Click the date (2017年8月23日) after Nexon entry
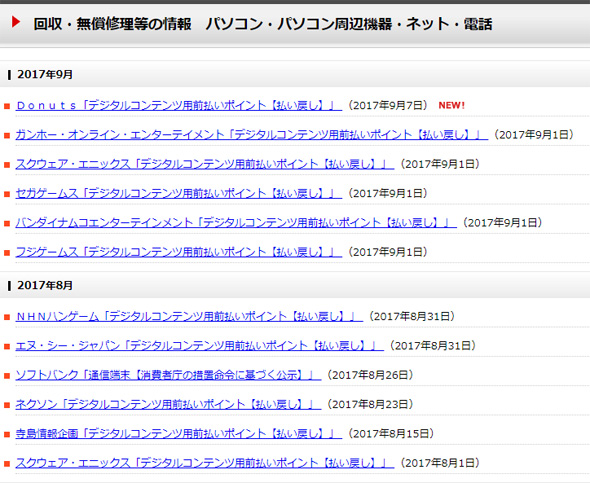Image resolution: width=590 pixels, height=483 pixels. [371, 404]
